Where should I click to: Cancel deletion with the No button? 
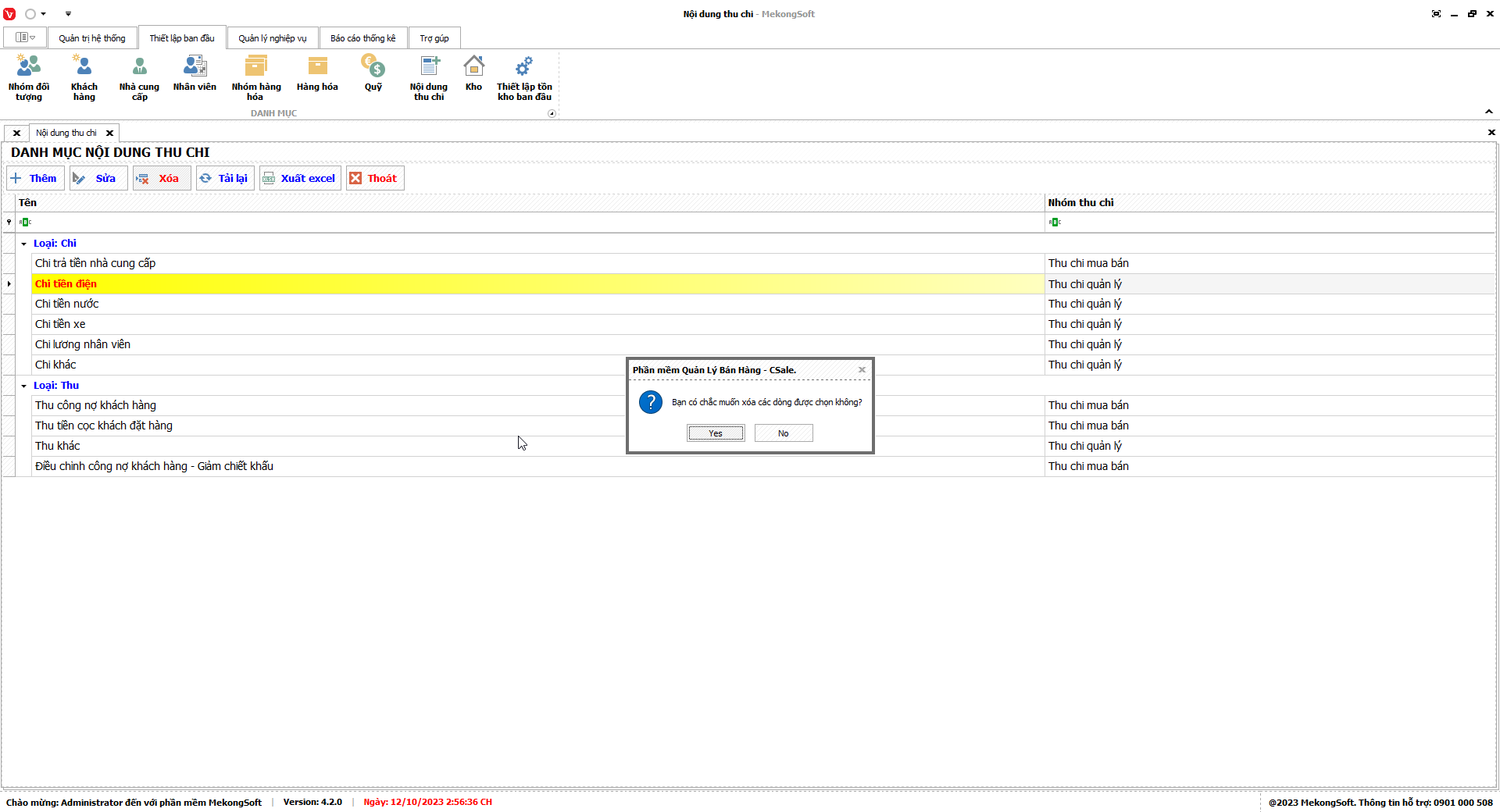tap(784, 433)
